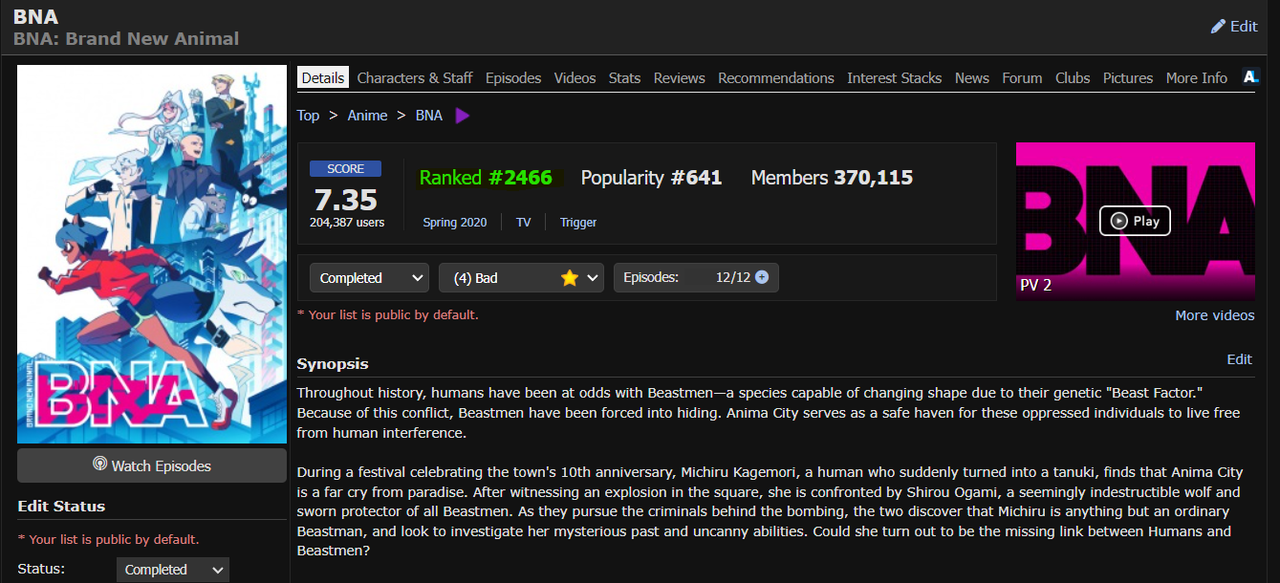Click the Top breadcrumb link
Viewport: 1280px width, 583px height.
(x=308, y=115)
